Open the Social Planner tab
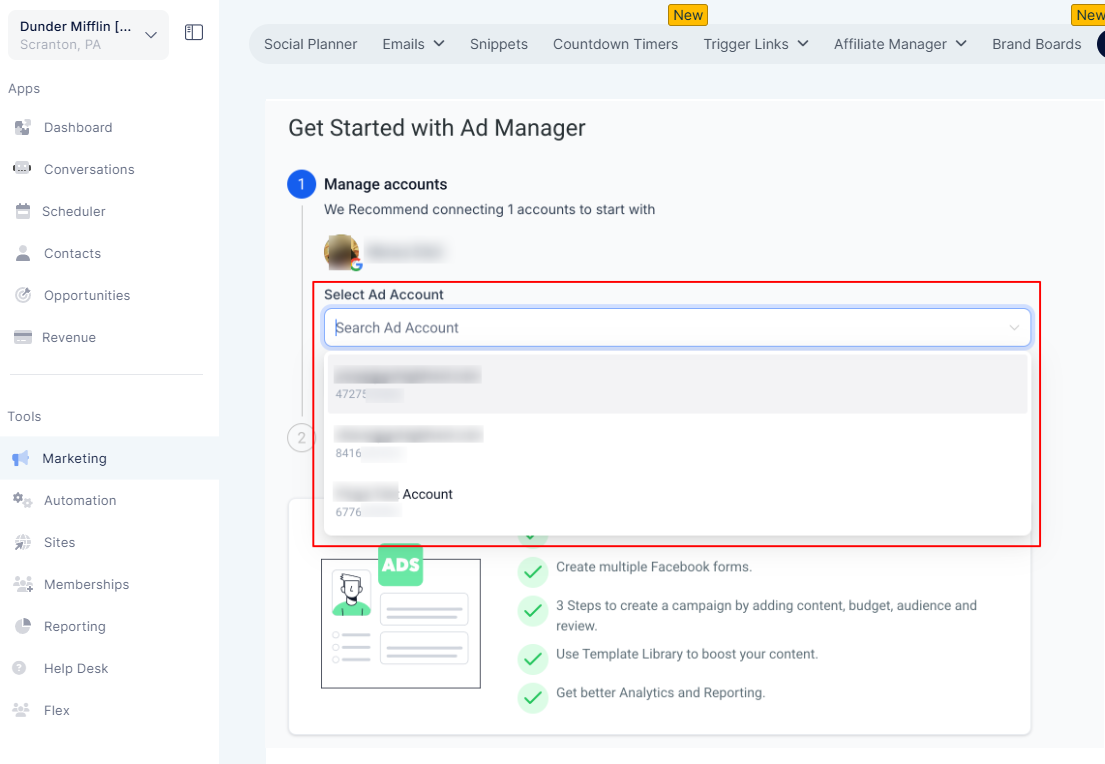 [311, 44]
